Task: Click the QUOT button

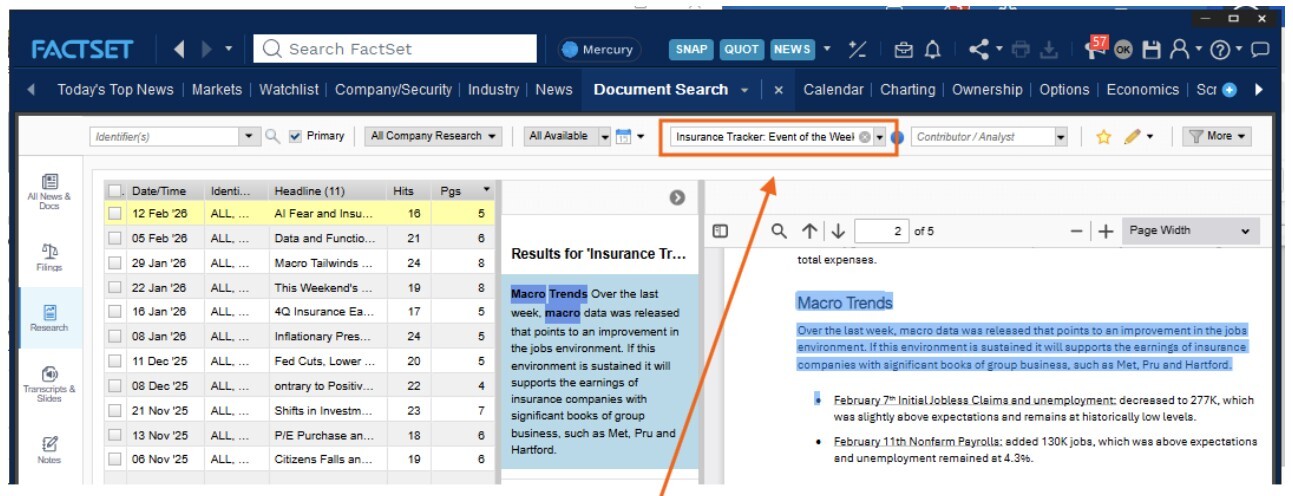Action: click(741, 49)
